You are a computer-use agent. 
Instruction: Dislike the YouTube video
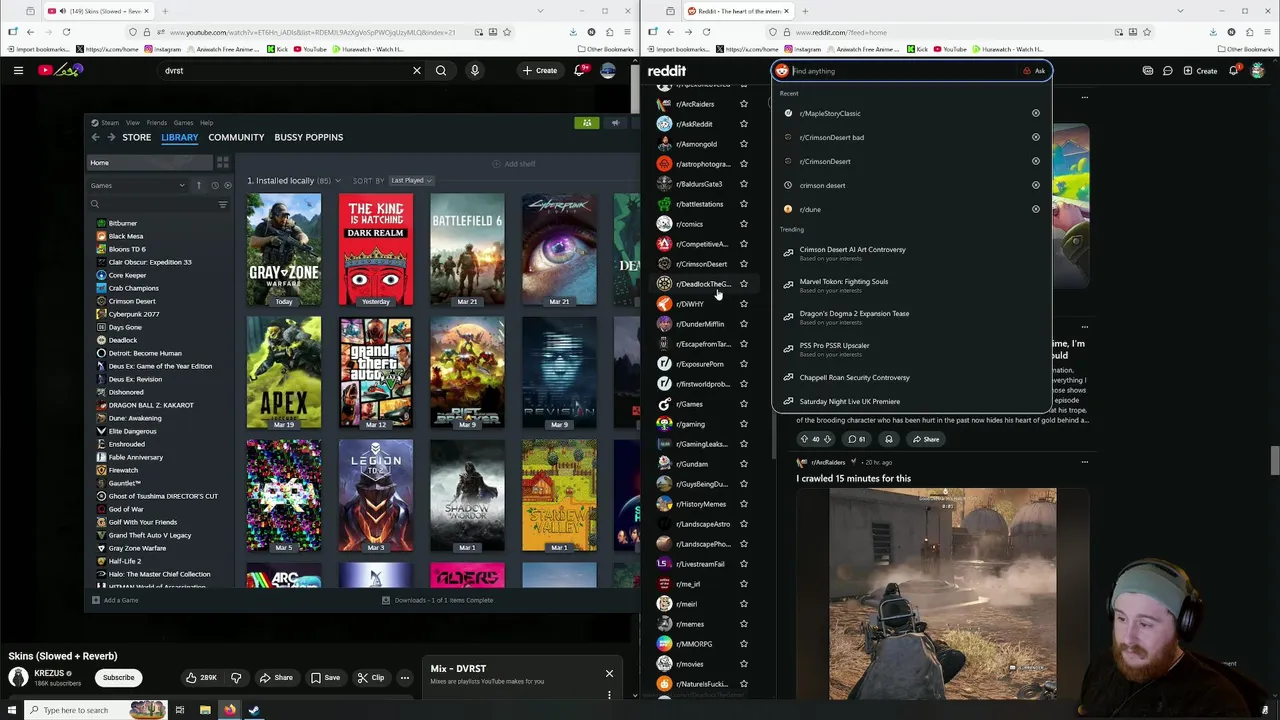coord(236,678)
